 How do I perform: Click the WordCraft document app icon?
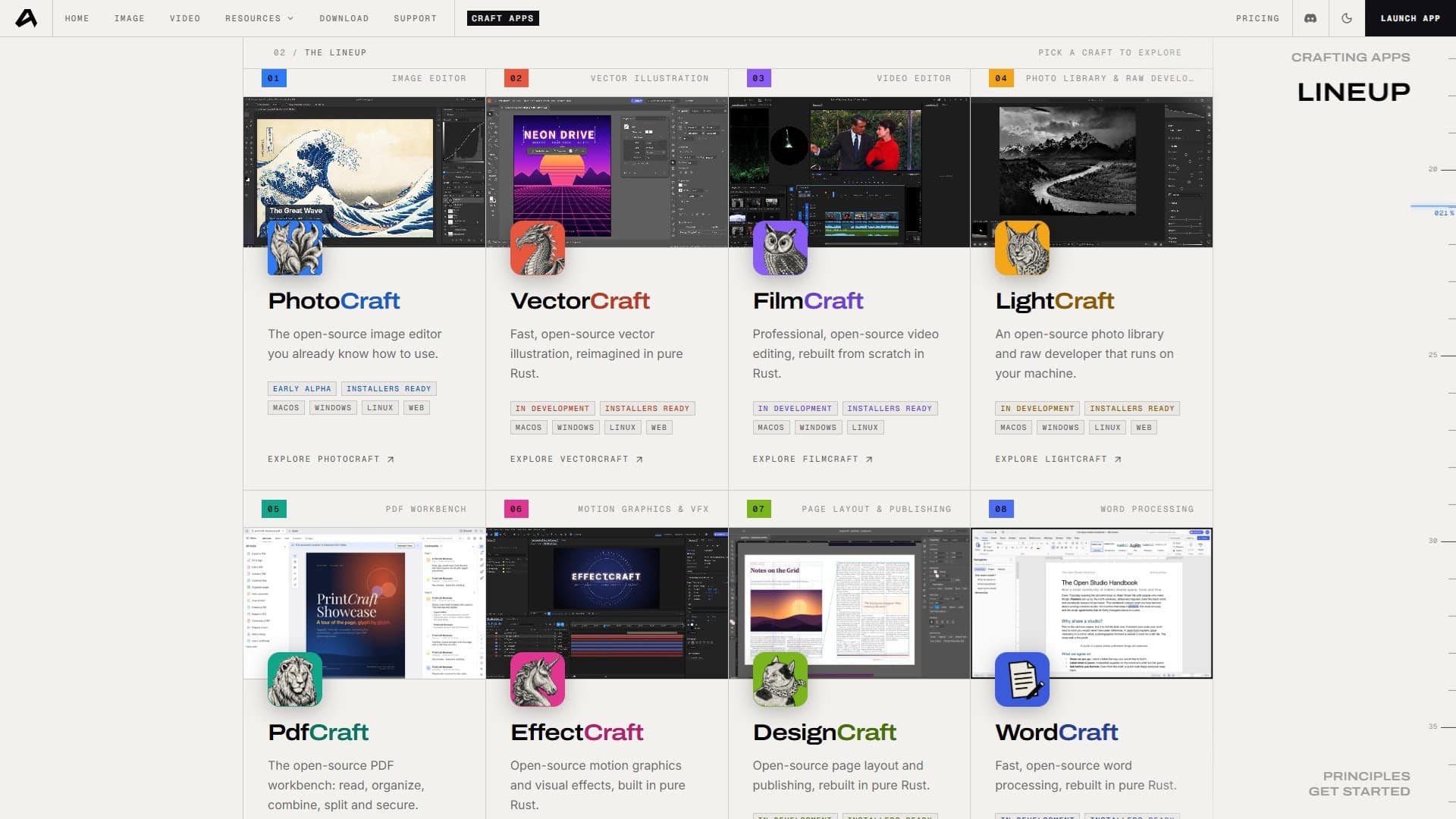tap(1022, 679)
